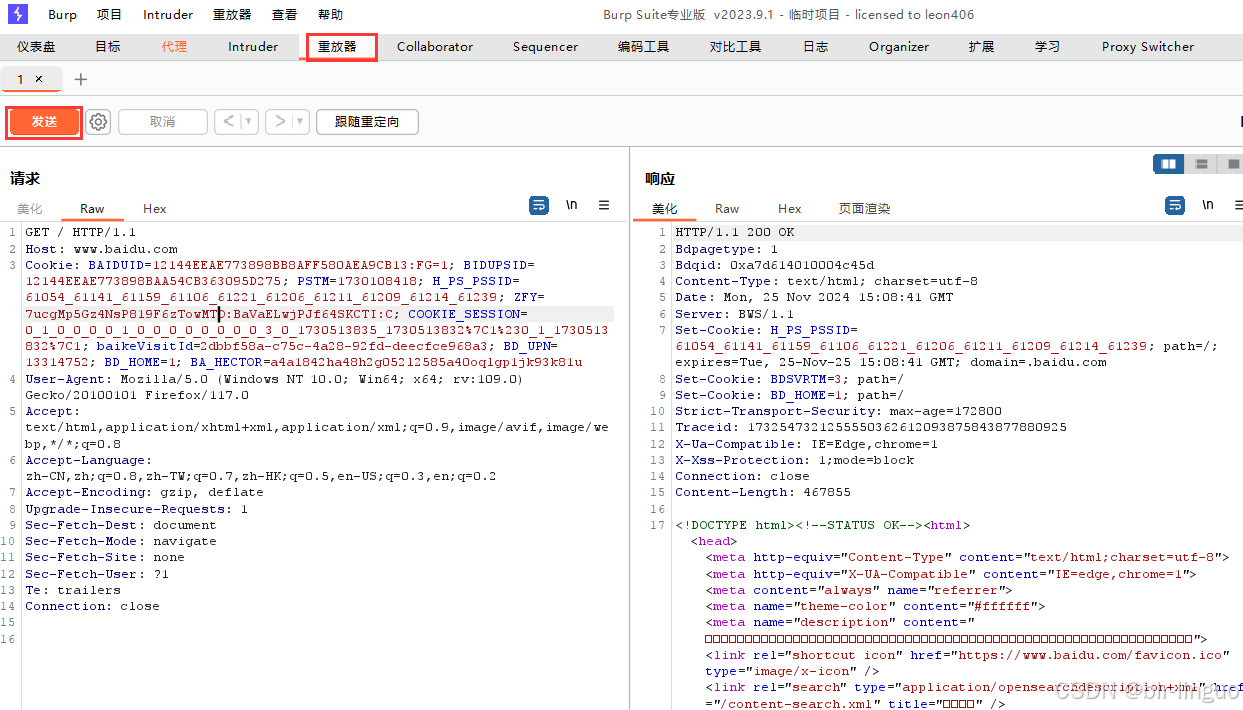
Task: Open request panel hamburger options menu
Action: pos(604,205)
